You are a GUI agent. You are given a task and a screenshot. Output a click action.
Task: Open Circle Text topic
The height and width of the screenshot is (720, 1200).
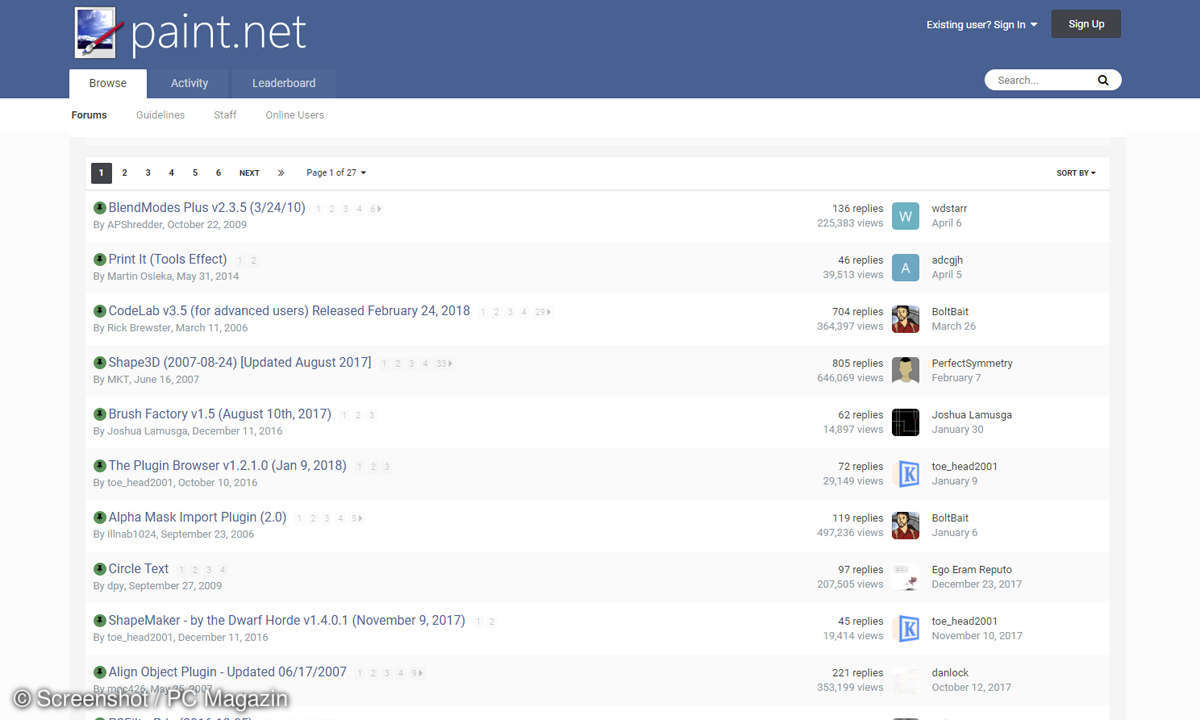(x=139, y=569)
